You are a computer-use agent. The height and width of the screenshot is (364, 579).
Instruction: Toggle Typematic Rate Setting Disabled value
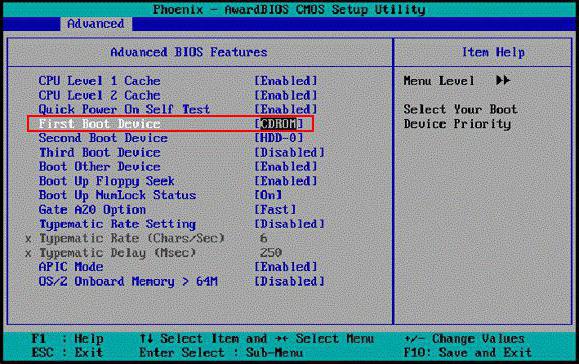pos(290,224)
